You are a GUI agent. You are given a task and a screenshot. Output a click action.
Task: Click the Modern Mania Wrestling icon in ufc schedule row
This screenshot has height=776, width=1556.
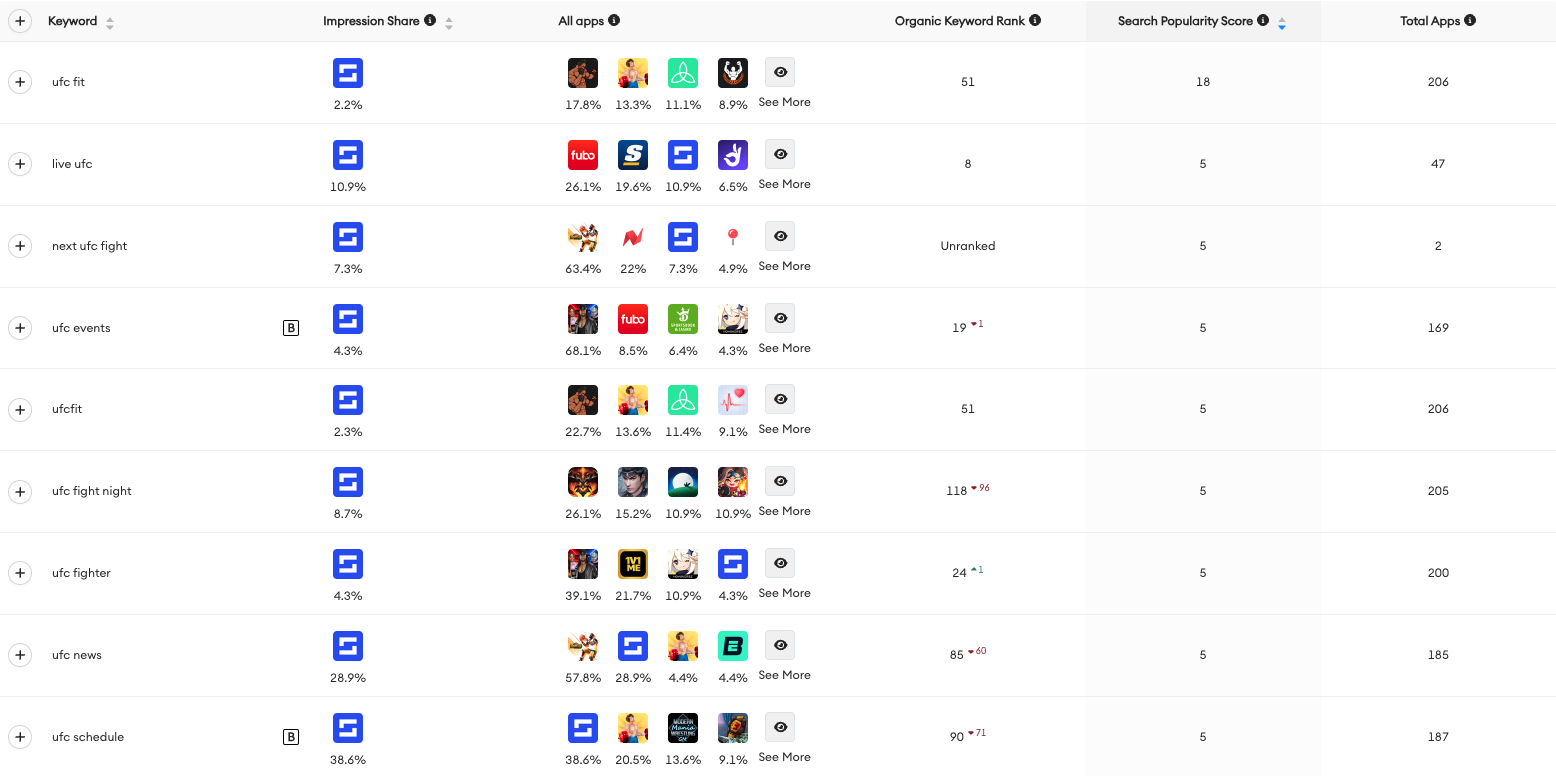[683, 728]
